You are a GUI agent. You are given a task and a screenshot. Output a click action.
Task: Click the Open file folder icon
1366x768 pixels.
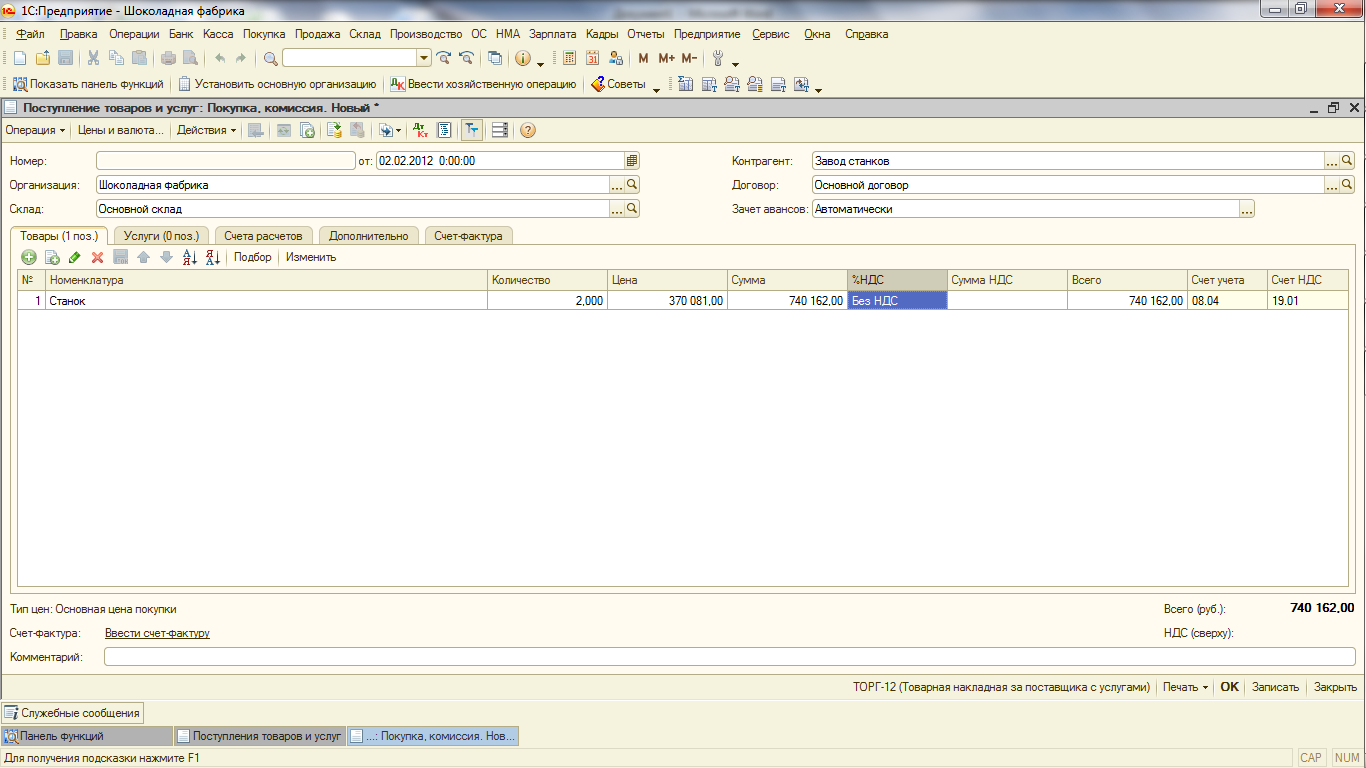42,58
